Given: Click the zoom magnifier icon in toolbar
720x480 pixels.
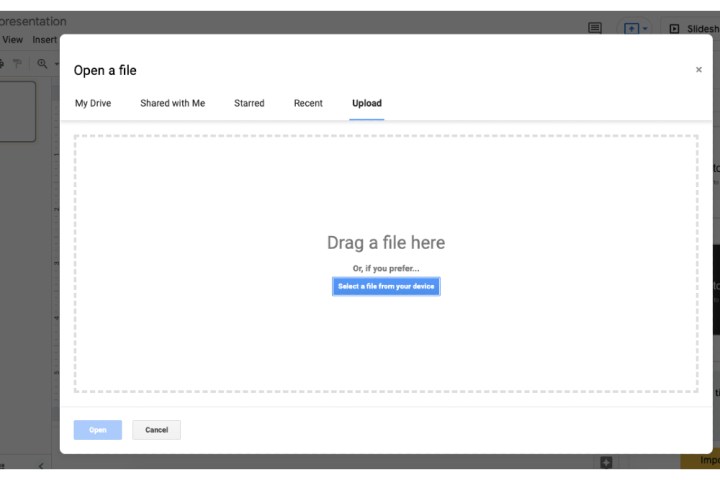Looking at the screenshot, I should point(42,63).
